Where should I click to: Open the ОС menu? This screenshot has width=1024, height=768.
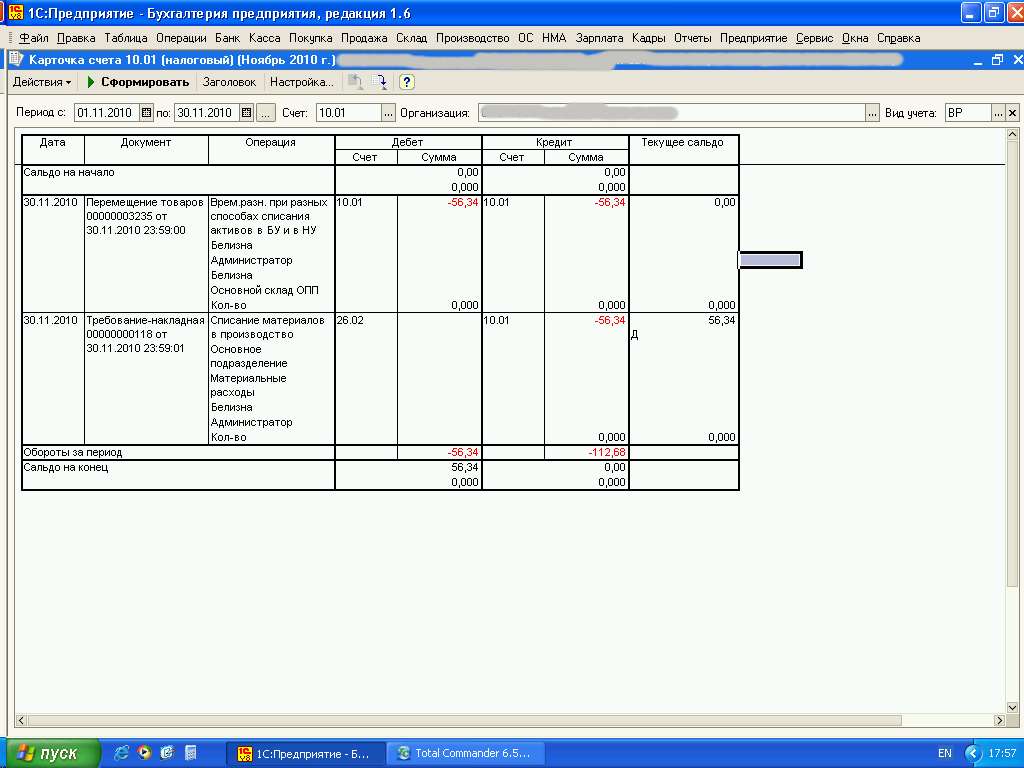(x=526, y=38)
